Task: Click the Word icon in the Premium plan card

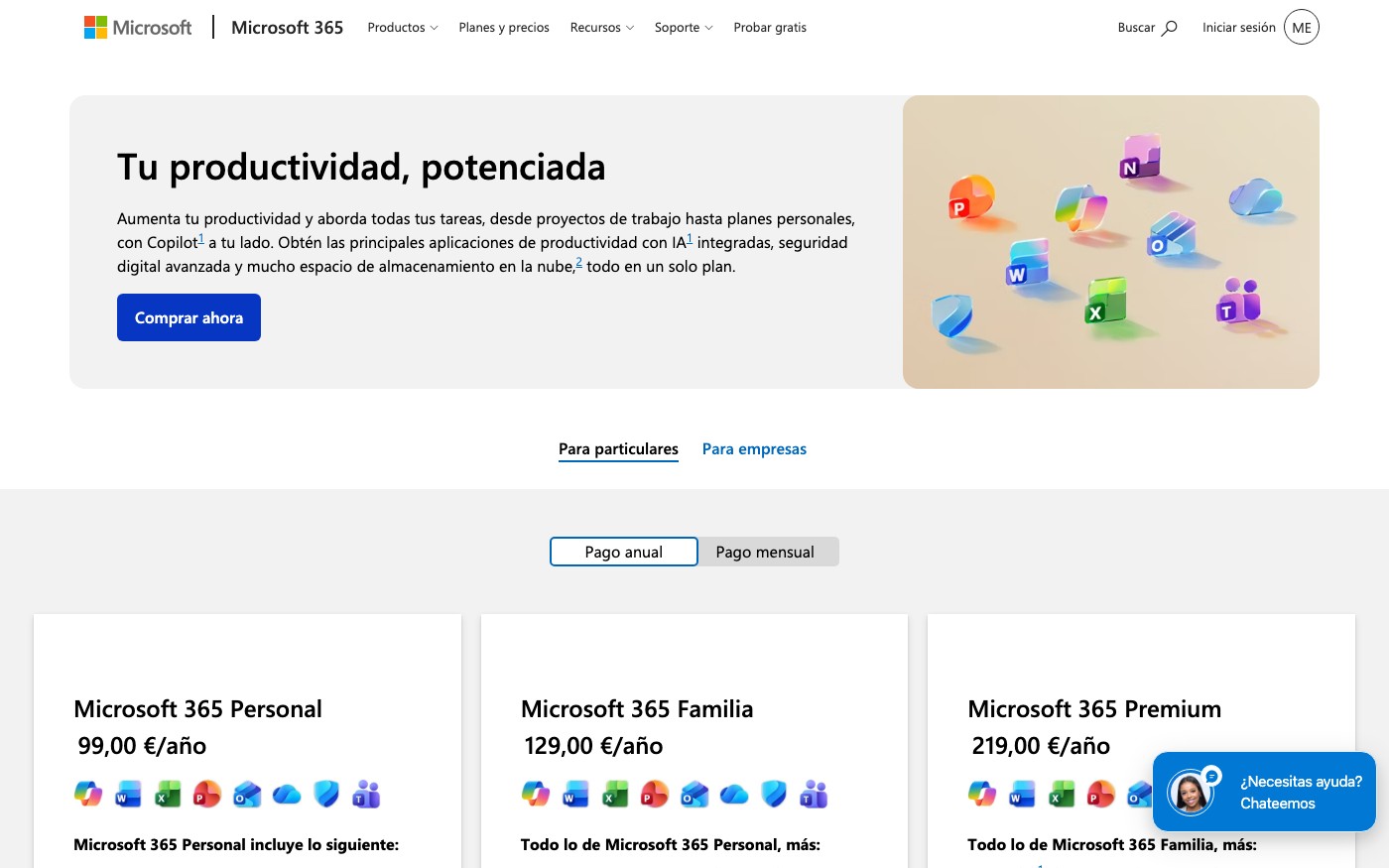Action: [1022, 794]
